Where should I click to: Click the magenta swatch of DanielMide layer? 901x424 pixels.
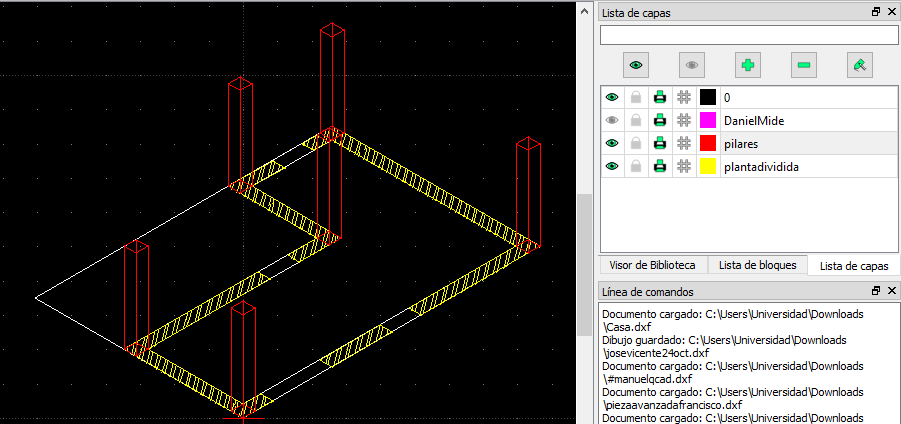coord(707,120)
